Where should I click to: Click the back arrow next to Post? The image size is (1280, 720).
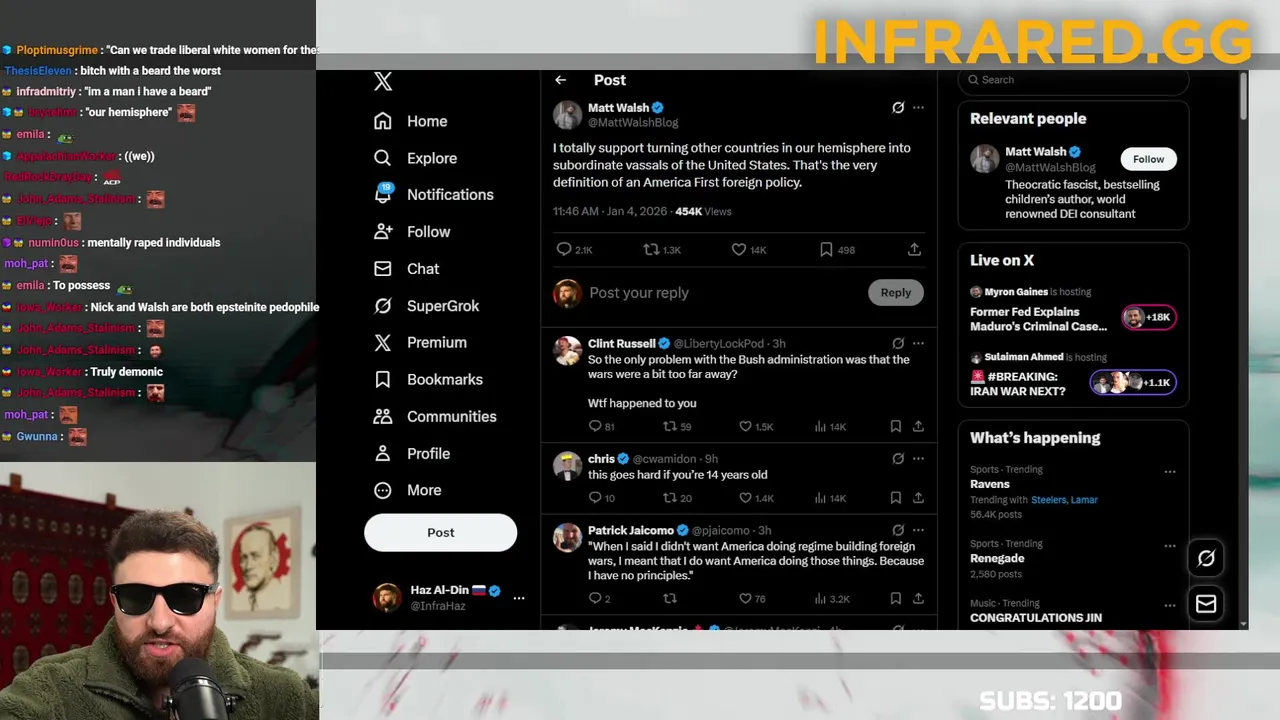[x=561, y=80]
